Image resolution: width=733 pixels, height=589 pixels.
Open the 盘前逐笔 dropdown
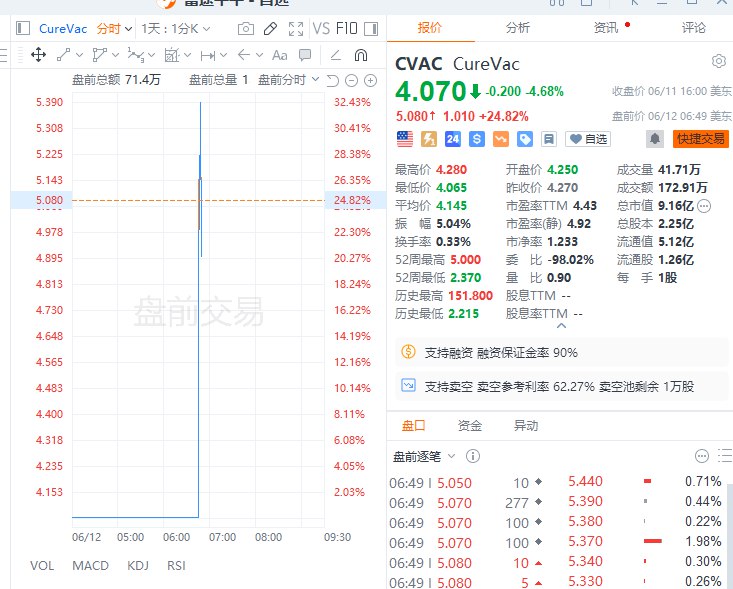click(x=424, y=456)
